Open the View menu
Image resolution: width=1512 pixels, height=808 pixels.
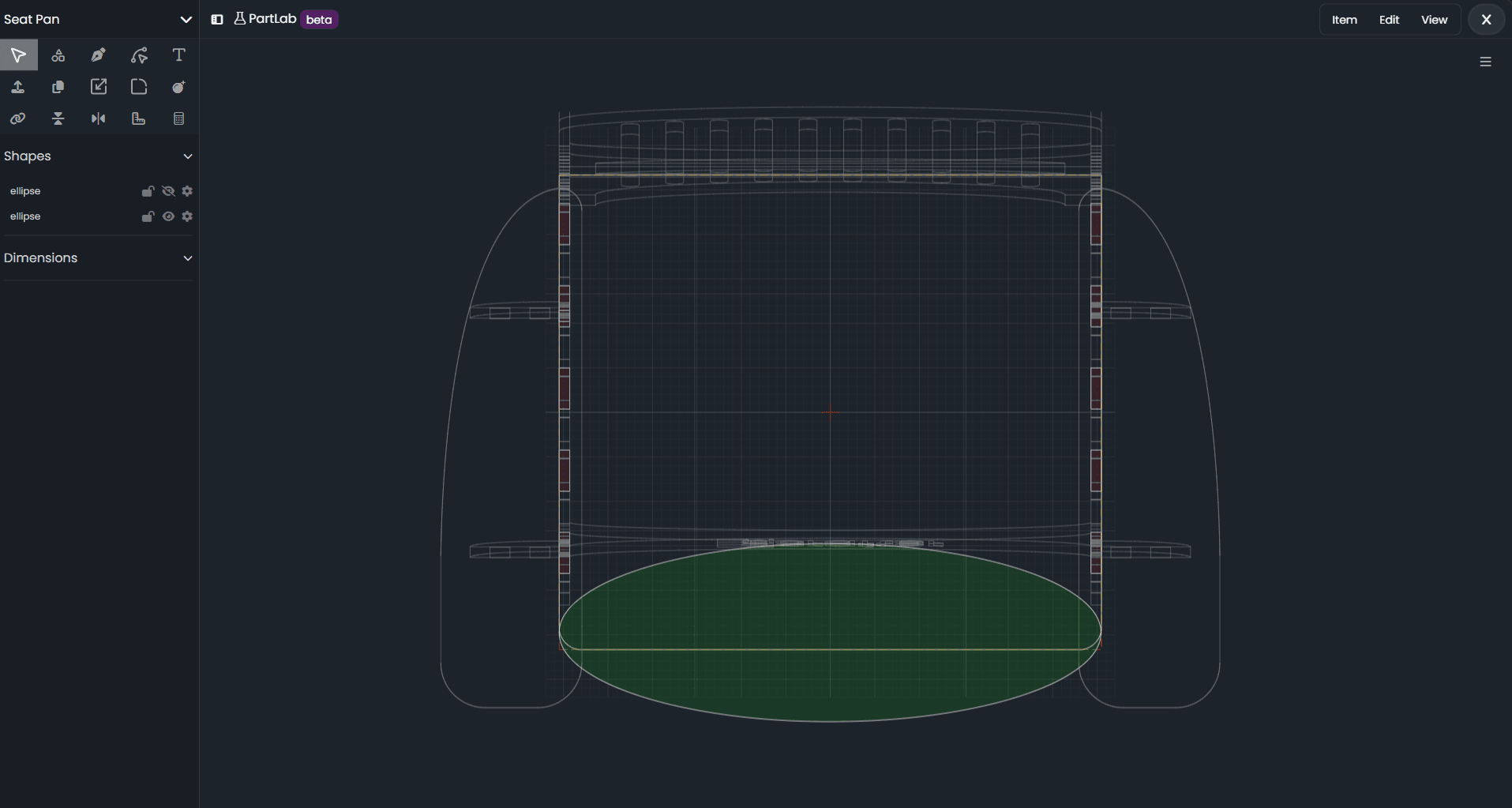pyautogui.click(x=1434, y=20)
